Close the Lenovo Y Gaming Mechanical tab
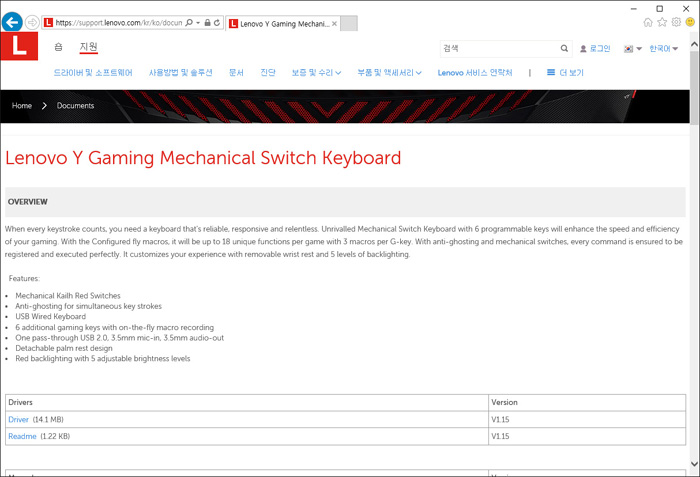 [334, 24]
